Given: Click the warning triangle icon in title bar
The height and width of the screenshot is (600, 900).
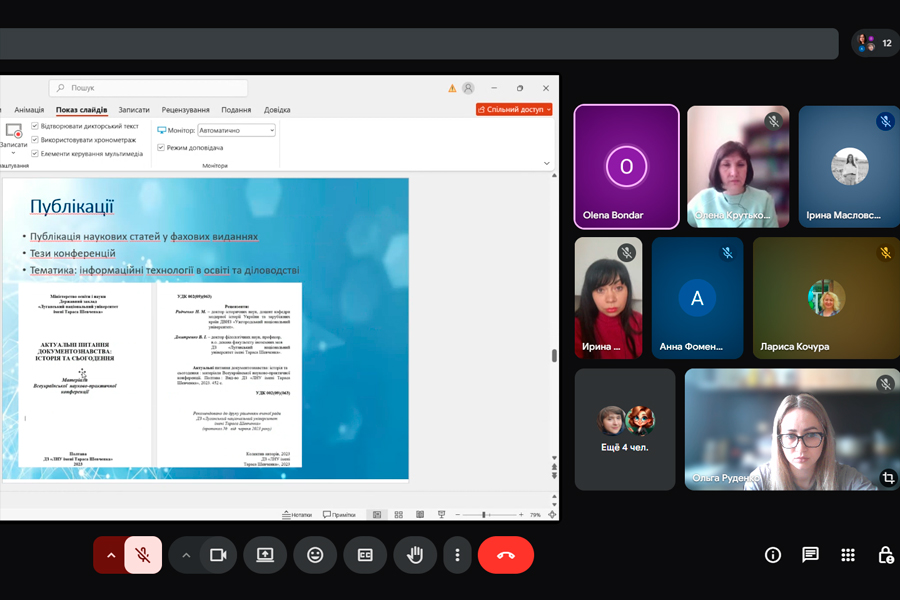Looking at the screenshot, I should click(x=452, y=88).
